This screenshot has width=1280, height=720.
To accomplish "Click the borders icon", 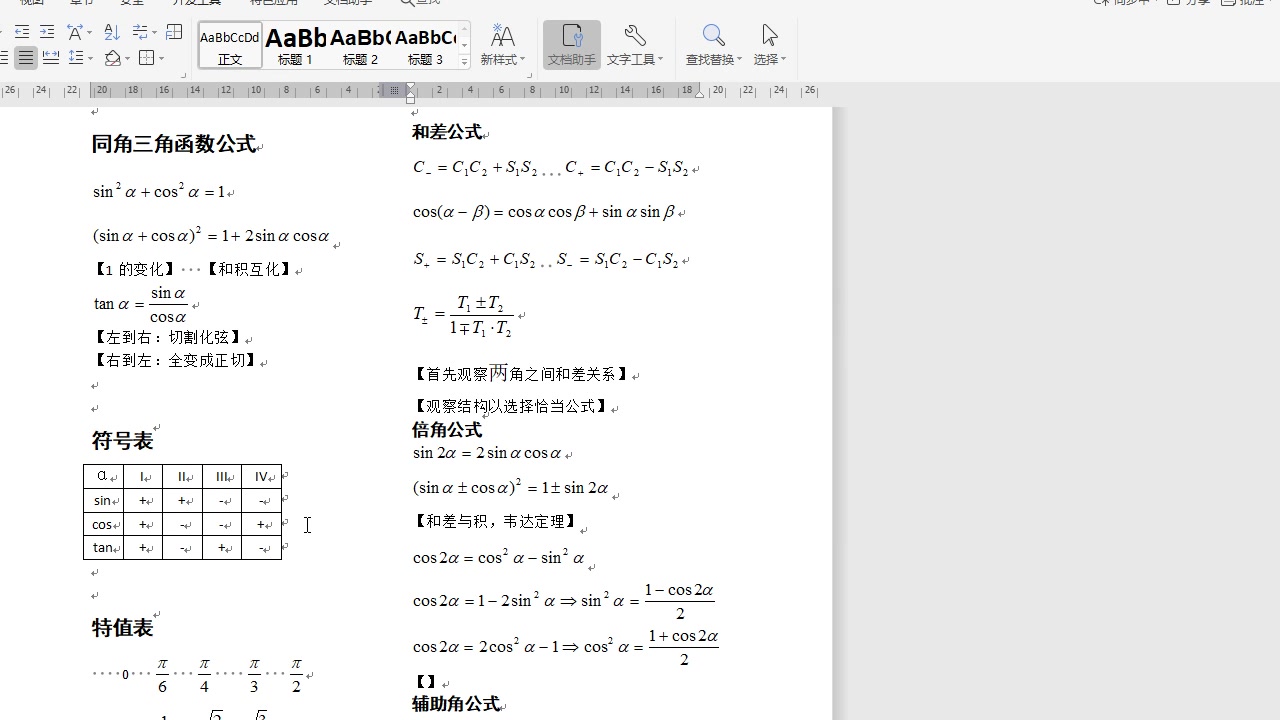I will (146, 59).
